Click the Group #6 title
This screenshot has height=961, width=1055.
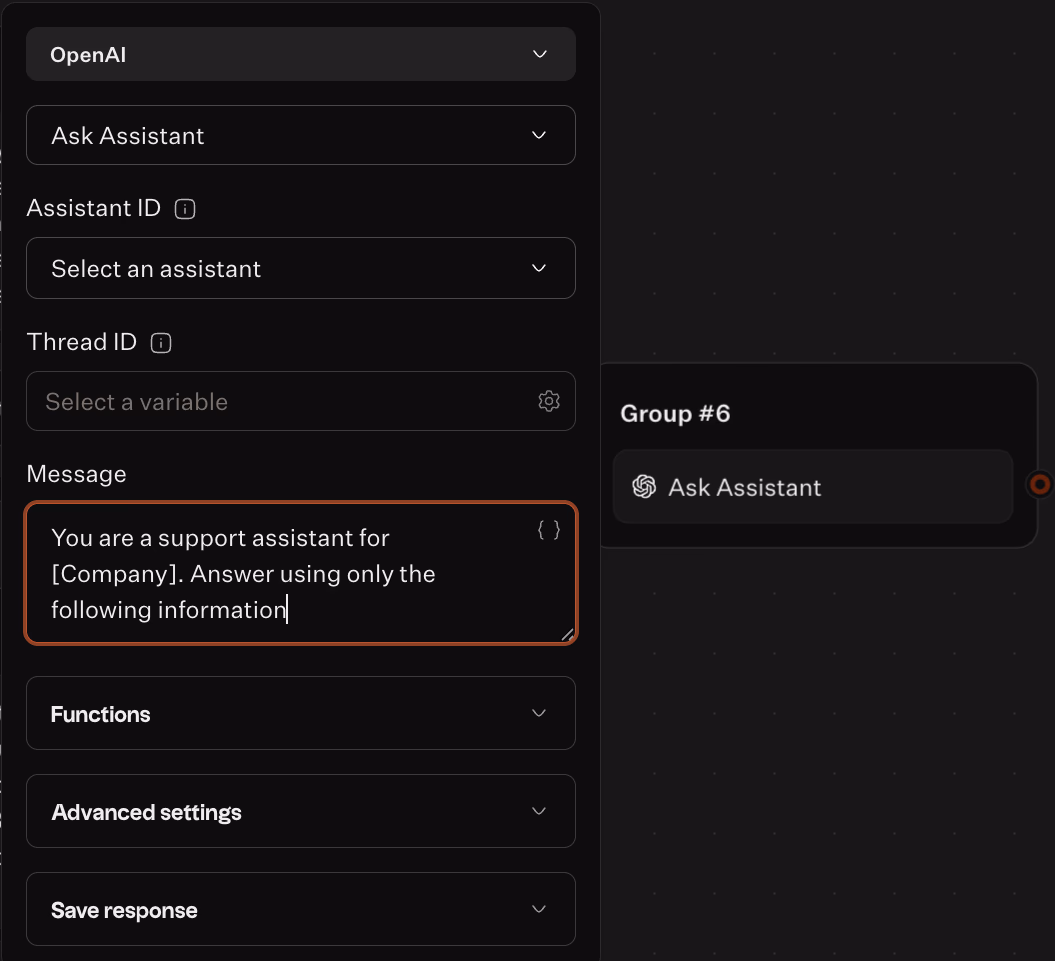coord(675,413)
